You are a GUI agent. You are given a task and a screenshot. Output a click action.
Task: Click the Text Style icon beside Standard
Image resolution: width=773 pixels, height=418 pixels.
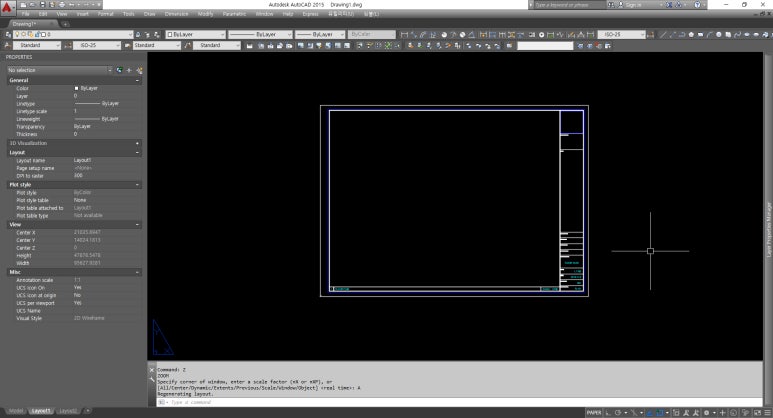[x=7, y=45]
